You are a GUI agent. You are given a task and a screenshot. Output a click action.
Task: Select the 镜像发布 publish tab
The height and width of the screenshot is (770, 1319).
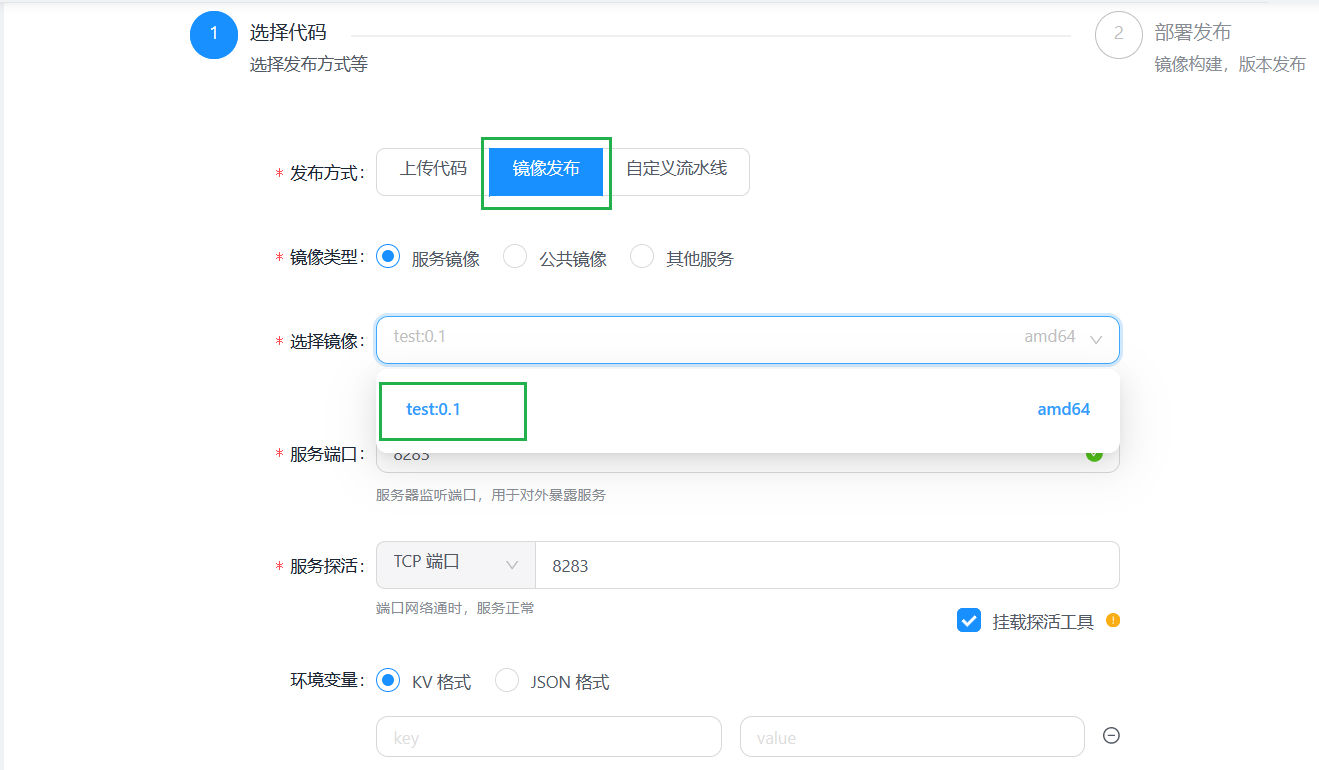tap(546, 170)
